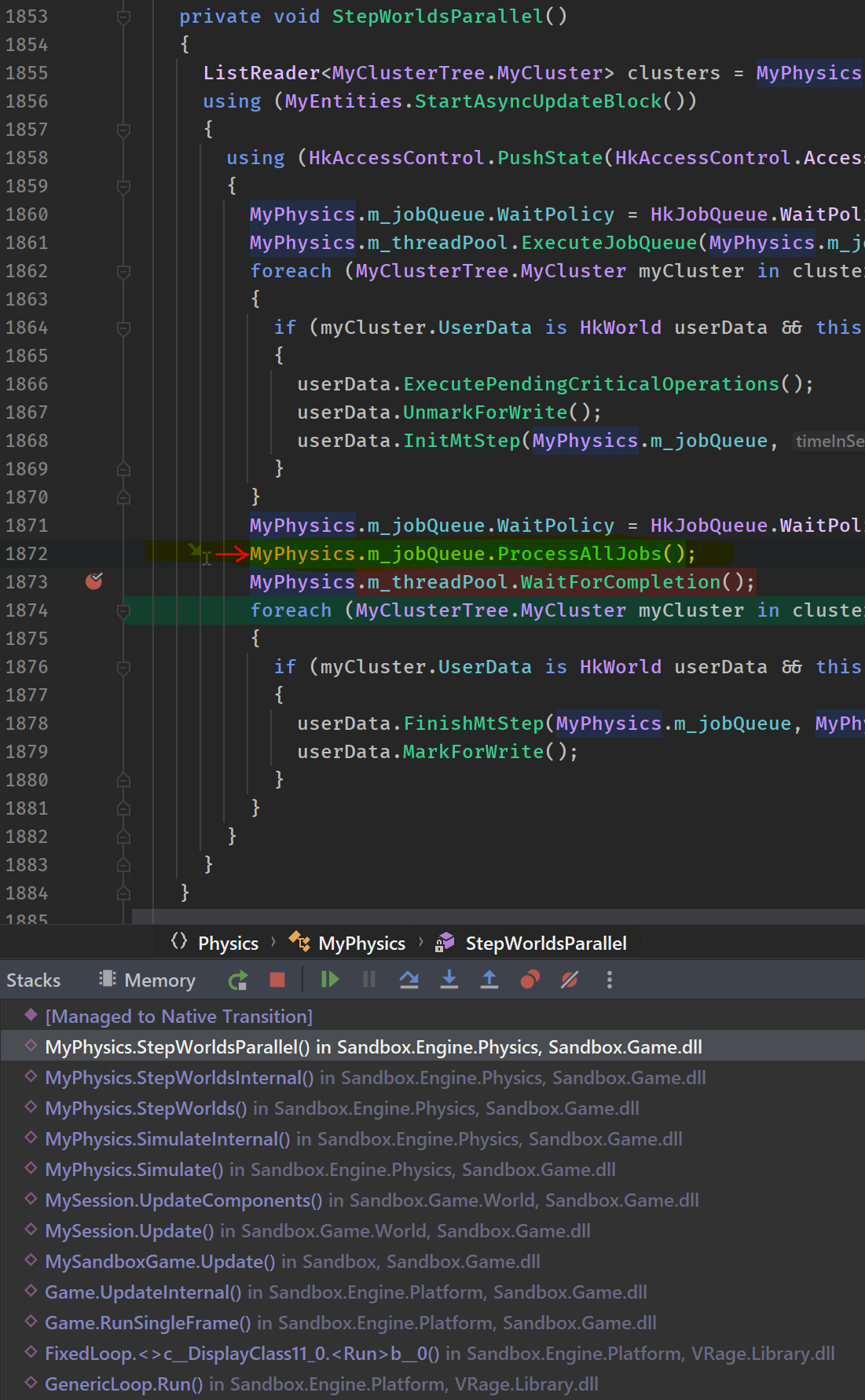
Task: Open the debugger more options menu
Action: 609,980
